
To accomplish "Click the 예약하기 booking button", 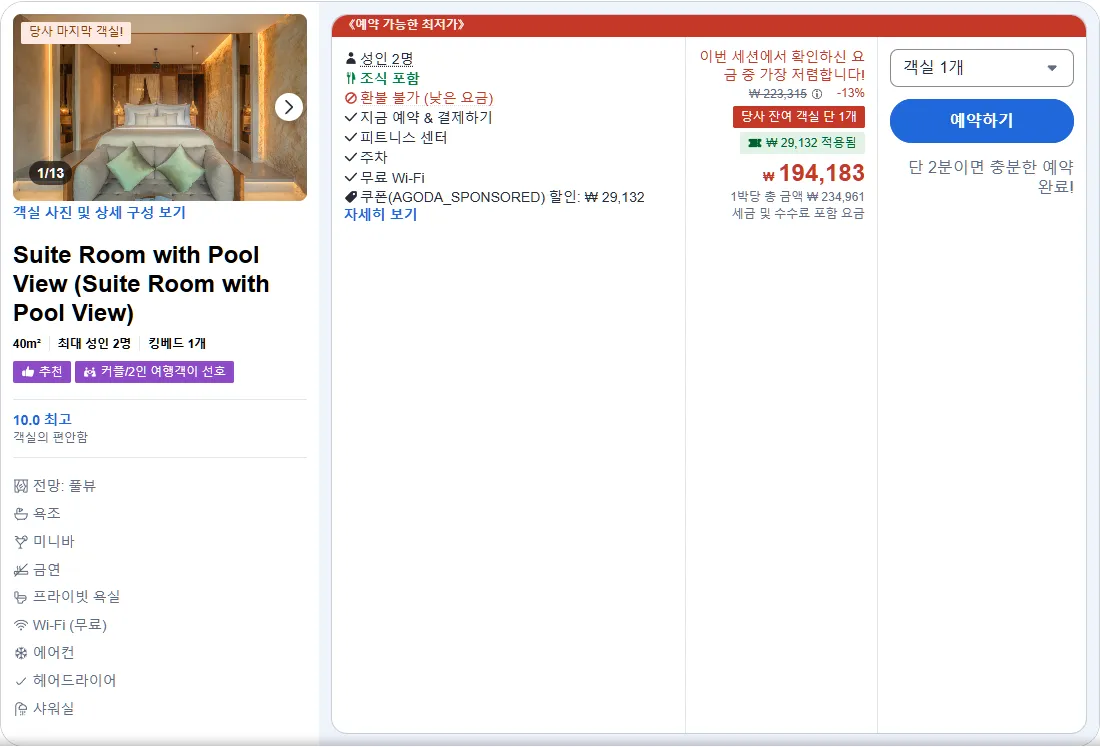I will pos(981,121).
